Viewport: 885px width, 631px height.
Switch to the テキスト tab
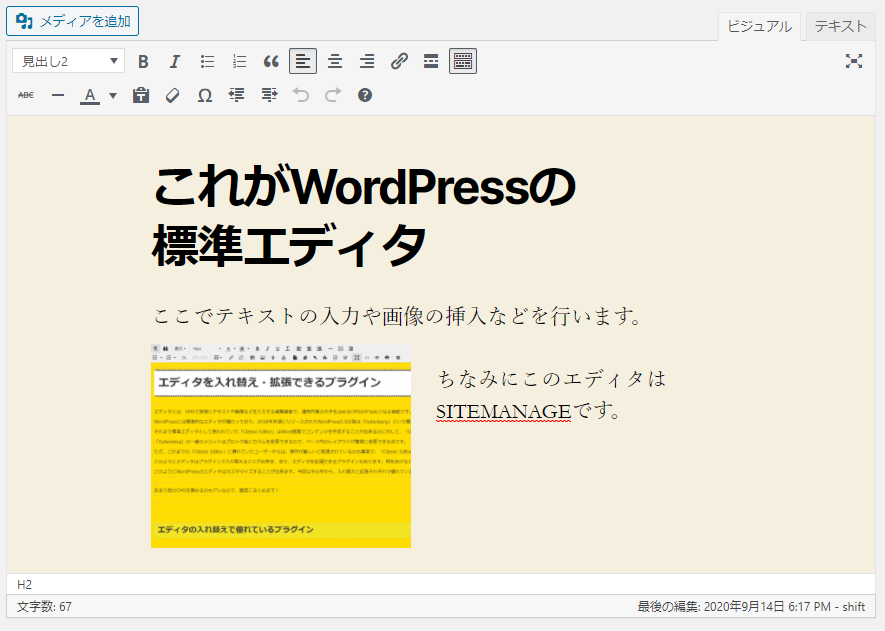(x=840, y=26)
